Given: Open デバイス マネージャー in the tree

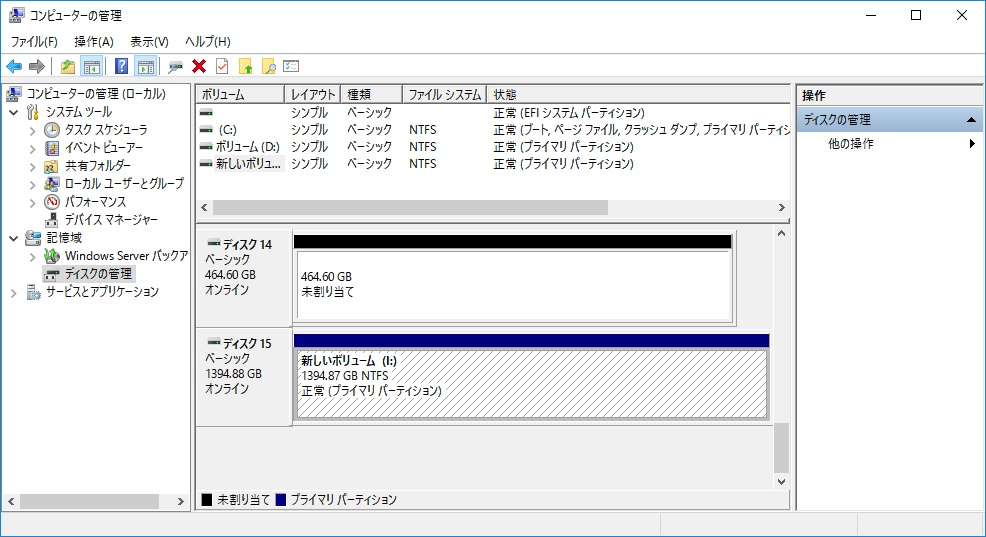Looking at the screenshot, I should click(111, 219).
